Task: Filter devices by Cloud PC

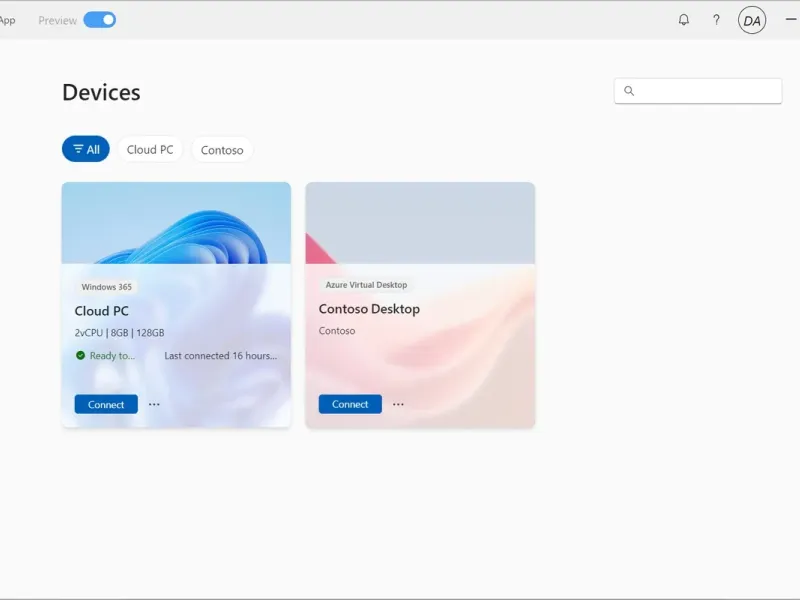Action: pos(150,149)
